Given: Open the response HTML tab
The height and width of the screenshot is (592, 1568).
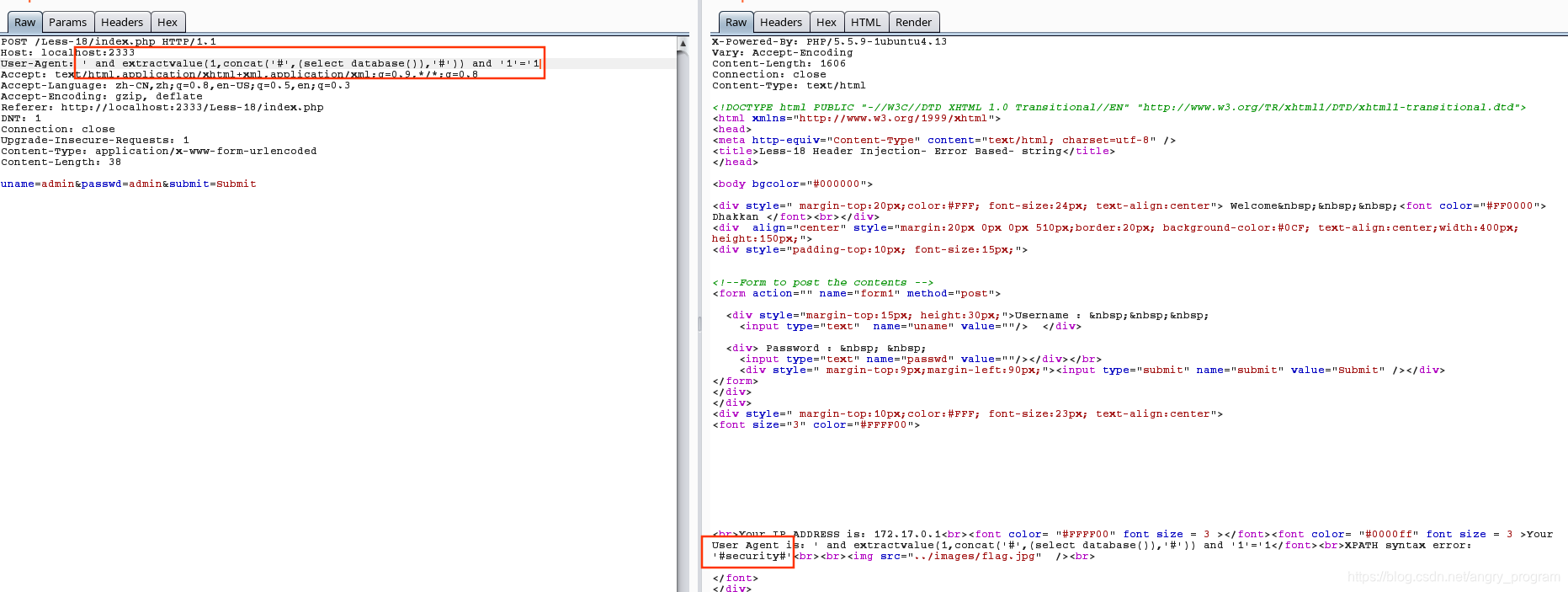Looking at the screenshot, I should pyautogui.click(x=865, y=23).
